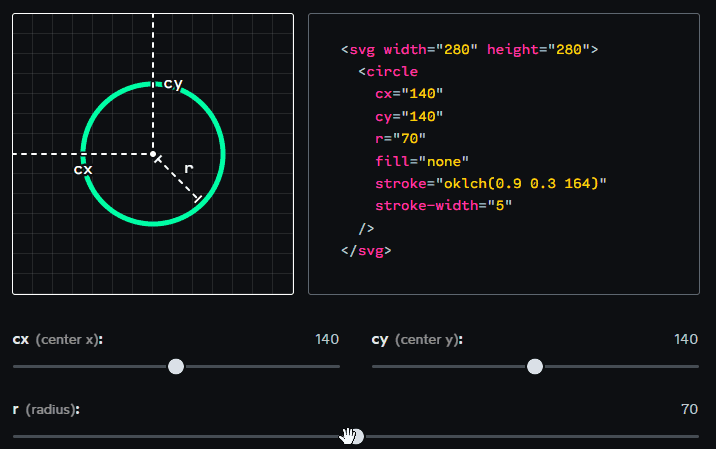Click the 'cy (center y):' label

click(x=417, y=340)
